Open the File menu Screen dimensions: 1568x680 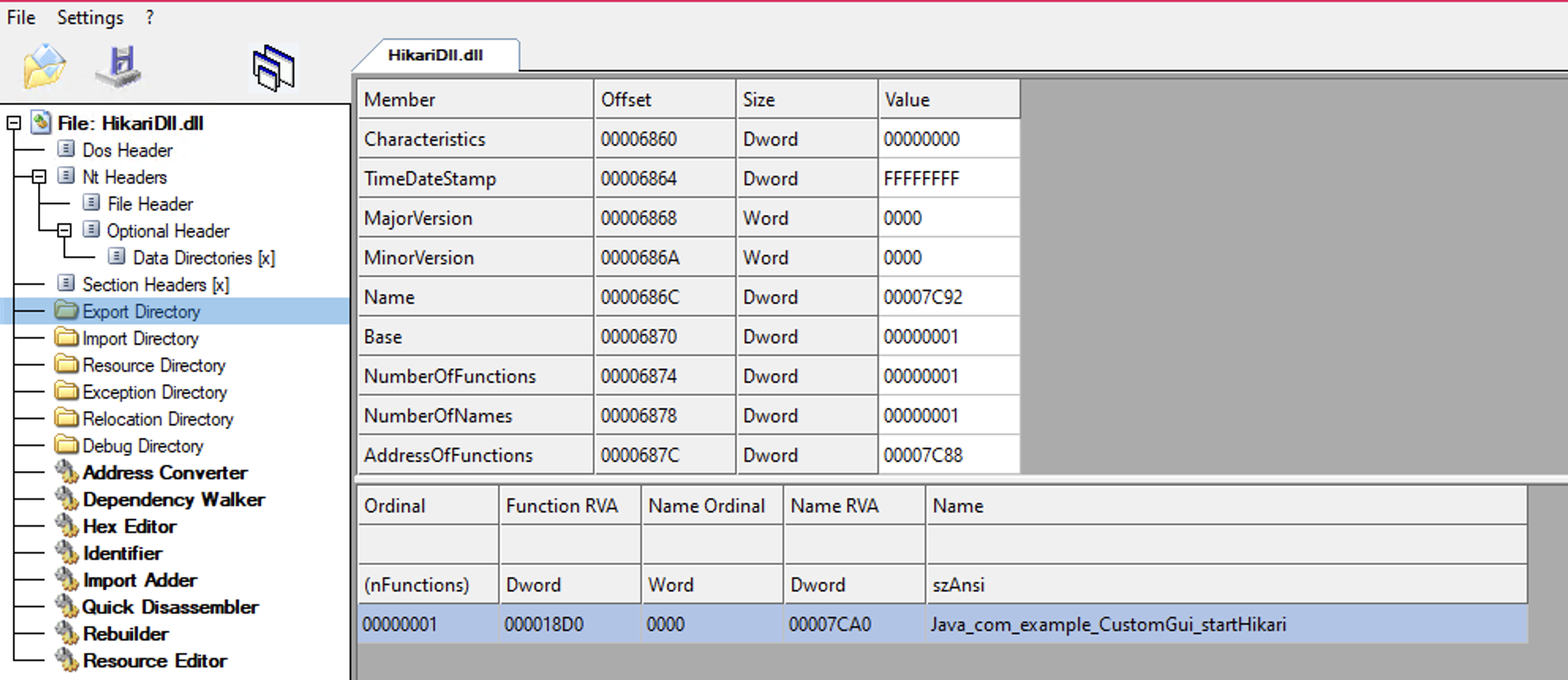21,17
